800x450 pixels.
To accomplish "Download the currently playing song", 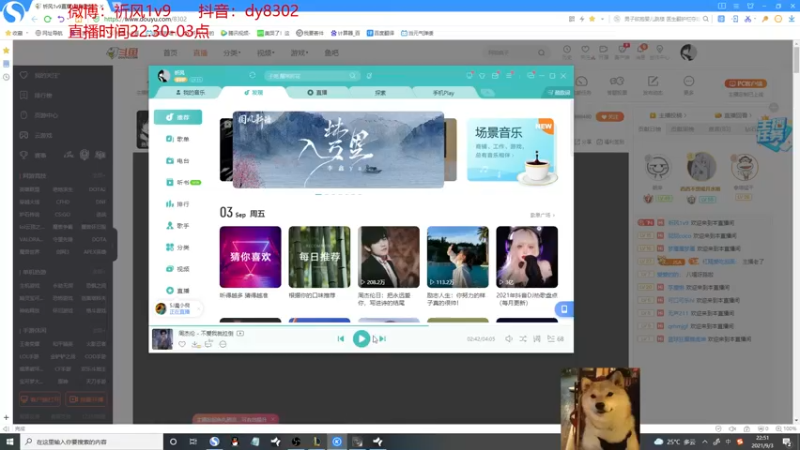I will click(x=195, y=344).
